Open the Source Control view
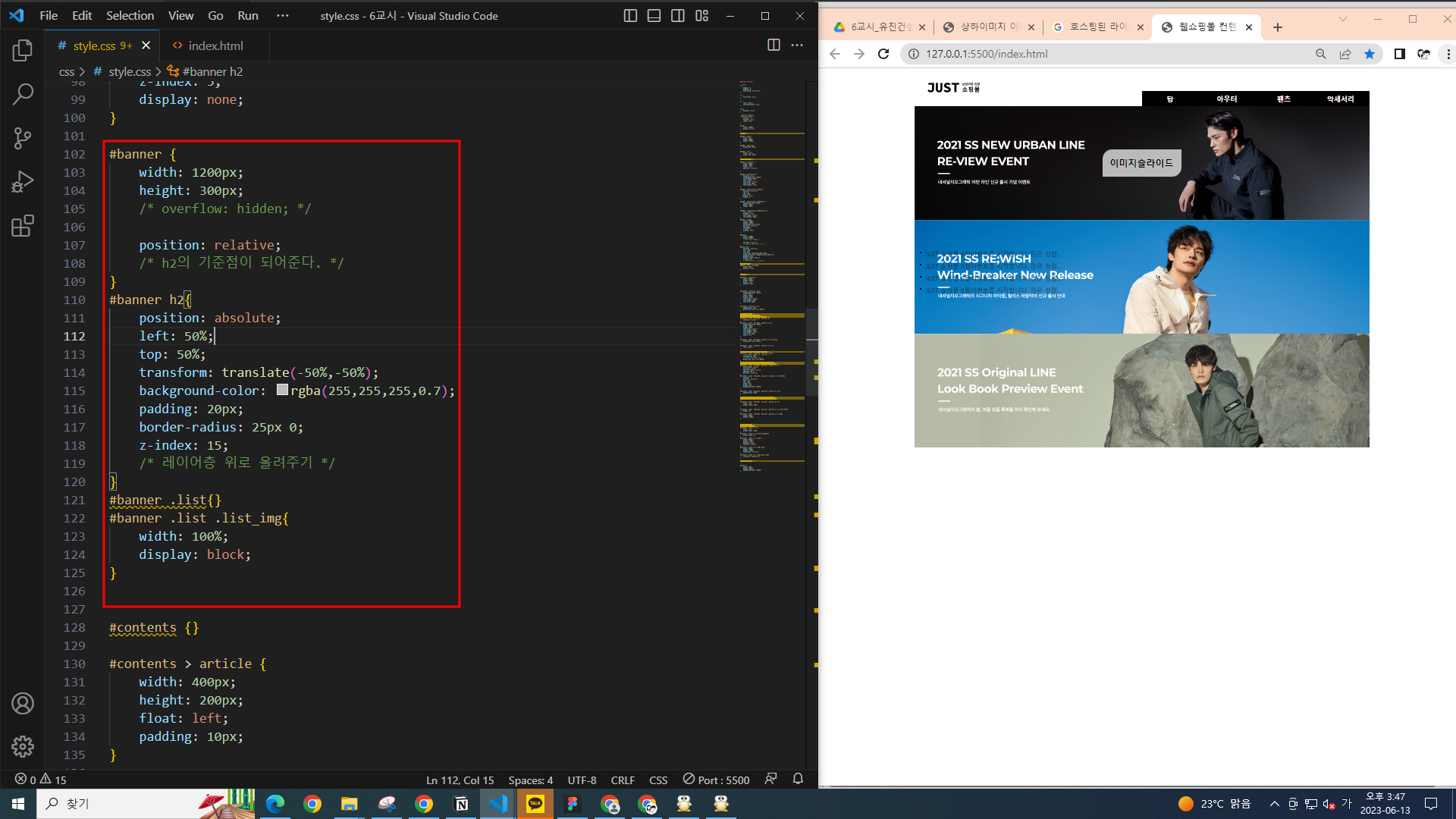Viewport: 1456px width, 819px height. click(23, 138)
